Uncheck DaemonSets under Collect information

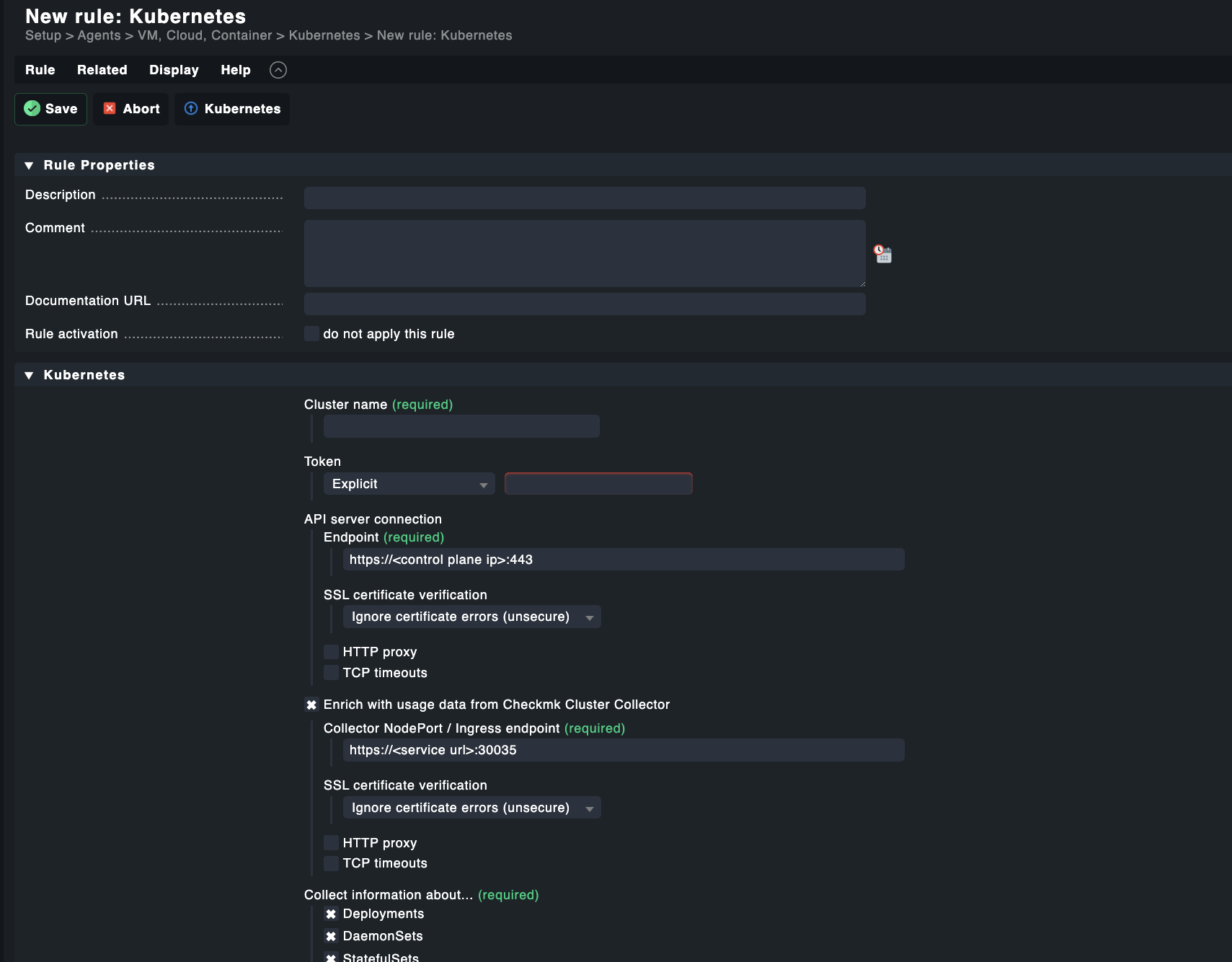tap(331, 936)
